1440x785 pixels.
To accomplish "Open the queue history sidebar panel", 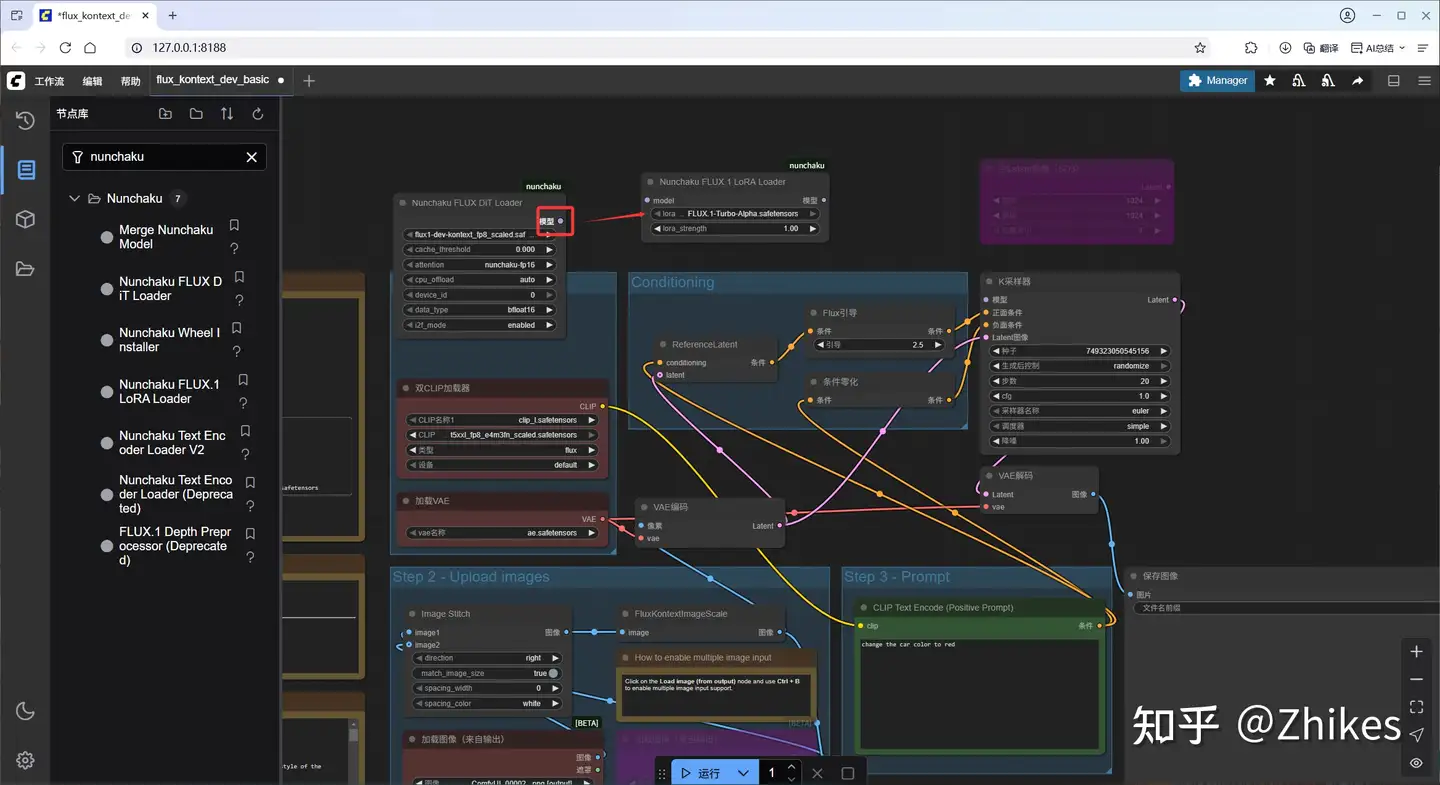I will click(x=25, y=120).
